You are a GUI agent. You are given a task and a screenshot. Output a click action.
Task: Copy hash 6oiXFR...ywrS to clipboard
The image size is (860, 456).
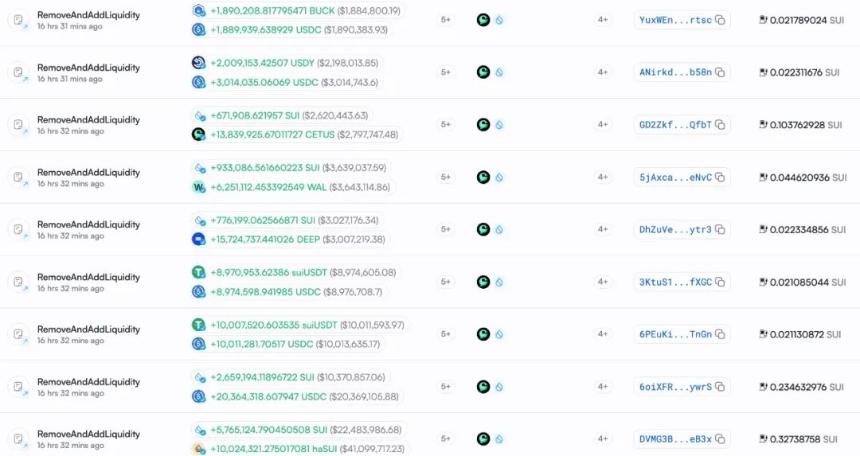coord(721,387)
